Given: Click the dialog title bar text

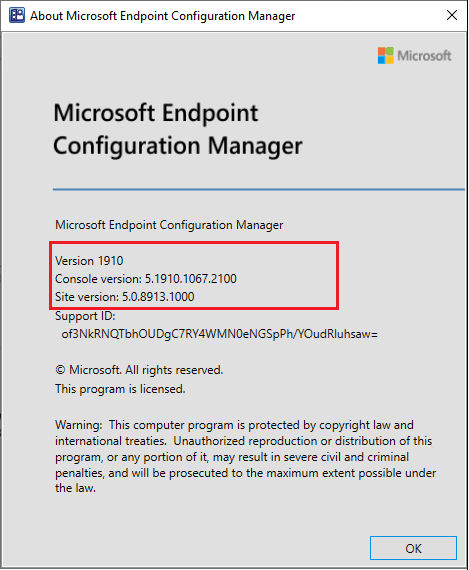Looking at the screenshot, I should tap(163, 16).
